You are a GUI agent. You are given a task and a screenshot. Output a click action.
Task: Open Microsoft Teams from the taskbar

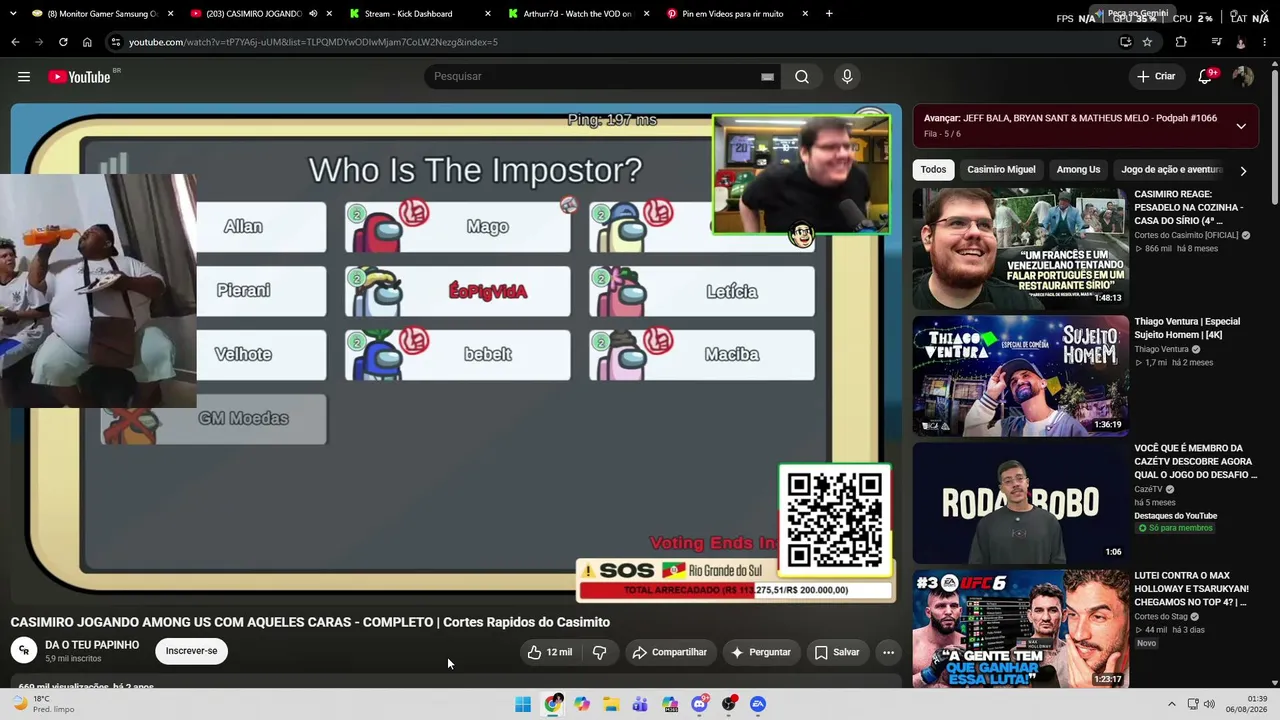[641, 704]
